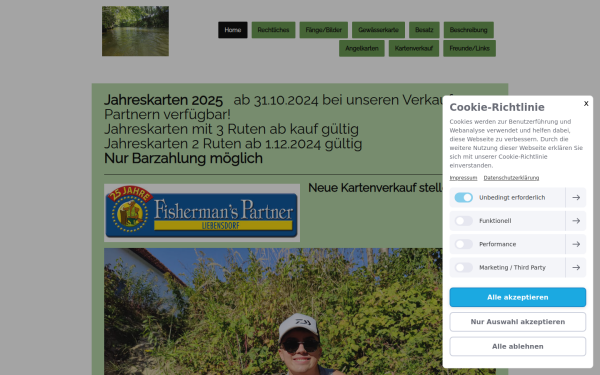Open the Rechtliches menu item
The image size is (600, 375).
point(273,30)
